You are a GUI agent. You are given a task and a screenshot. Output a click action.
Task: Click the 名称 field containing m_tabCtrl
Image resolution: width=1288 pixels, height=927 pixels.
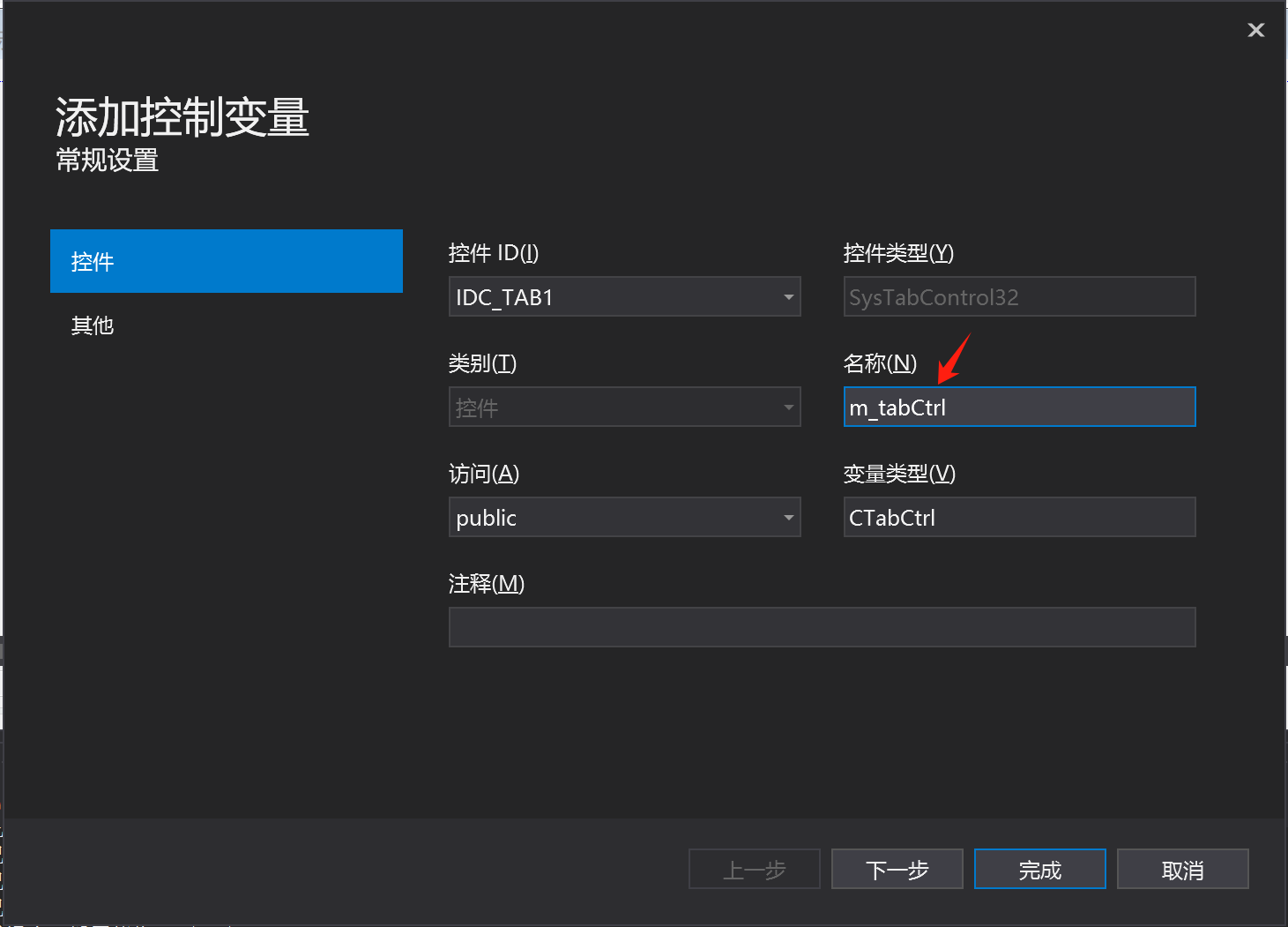(x=1019, y=407)
